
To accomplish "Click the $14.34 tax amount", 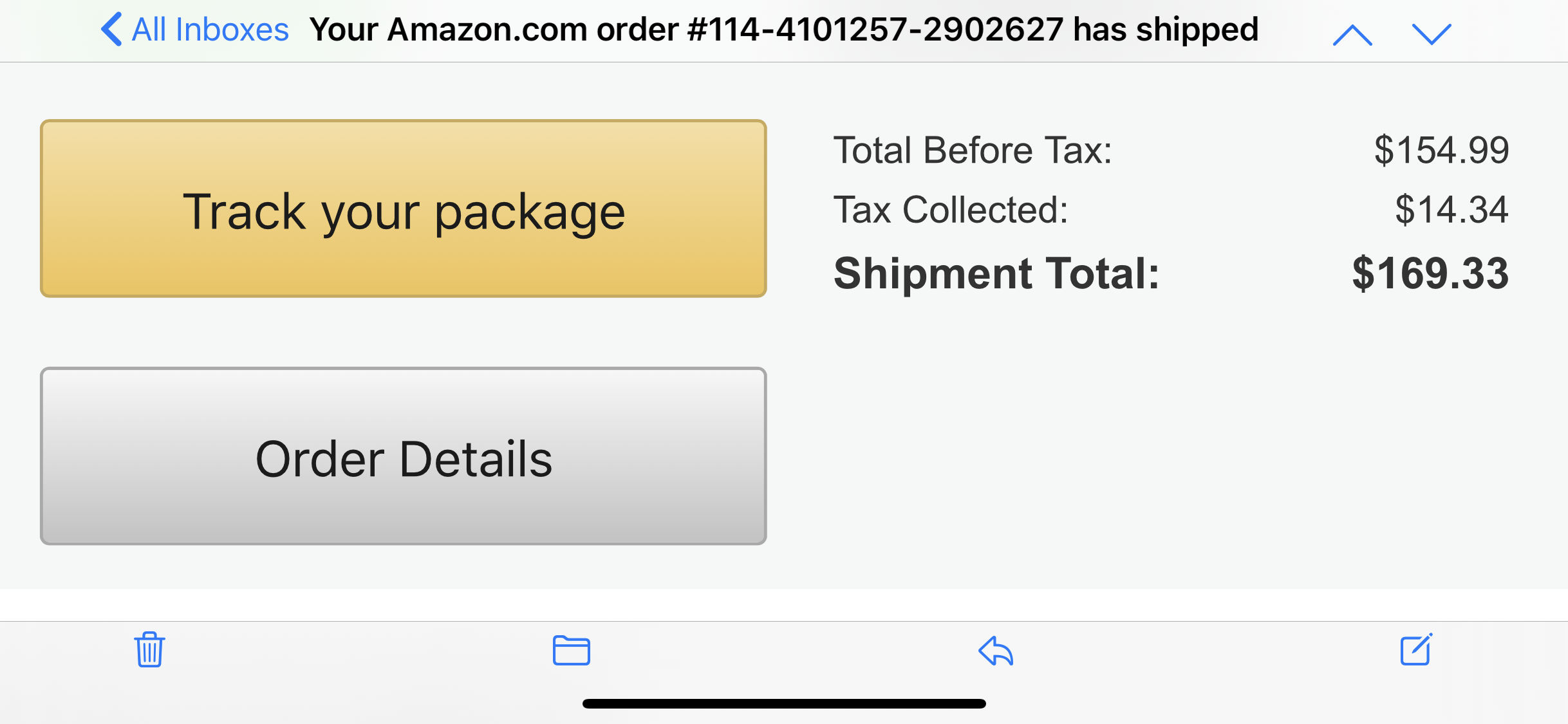I will tap(1451, 210).
